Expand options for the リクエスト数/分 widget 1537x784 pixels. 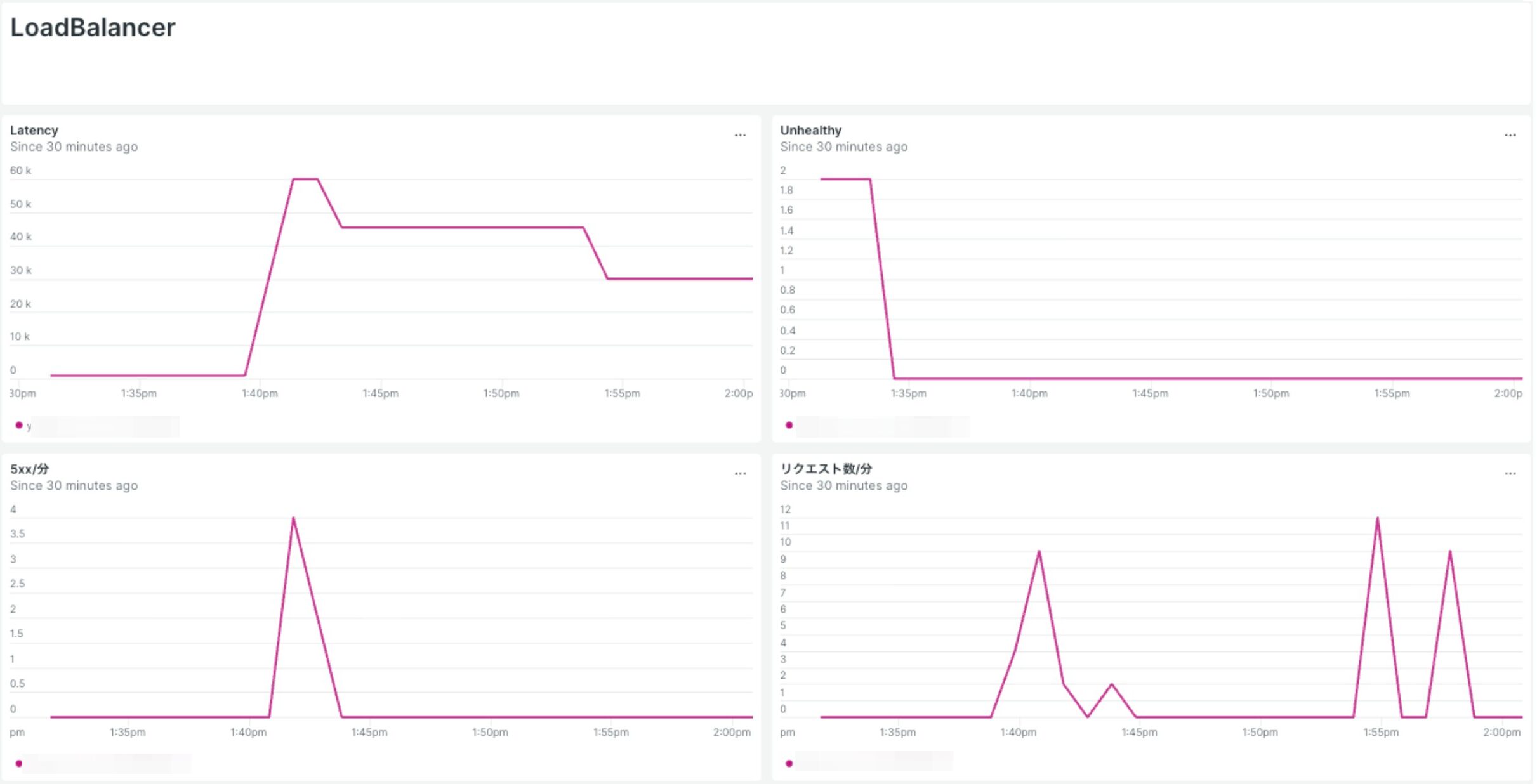tap(1511, 473)
